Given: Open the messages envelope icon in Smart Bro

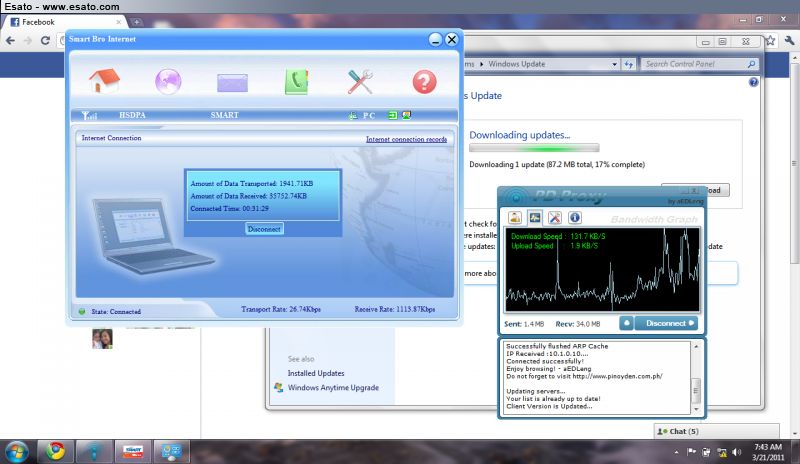Looking at the screenshot, I should (232, 83).
